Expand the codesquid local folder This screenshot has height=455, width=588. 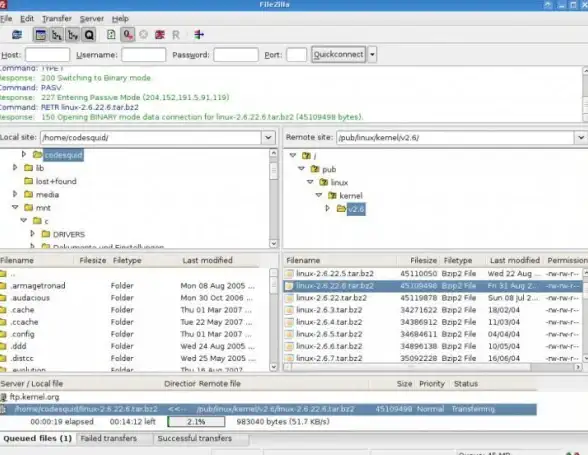[24, 154]
